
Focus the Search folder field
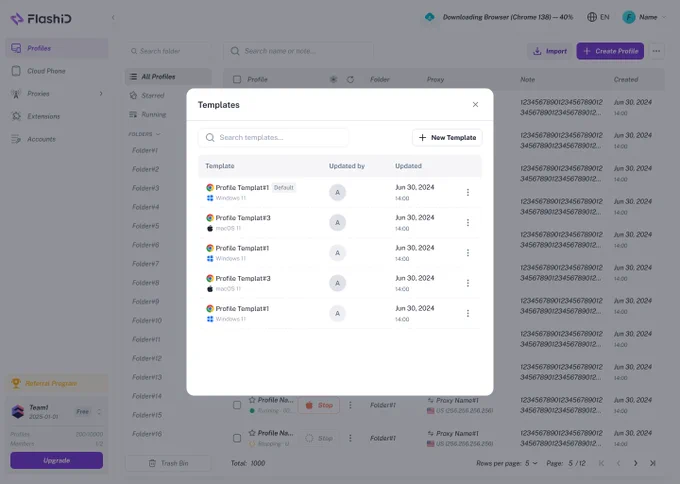pyautogui.click(x=168, y=51)
